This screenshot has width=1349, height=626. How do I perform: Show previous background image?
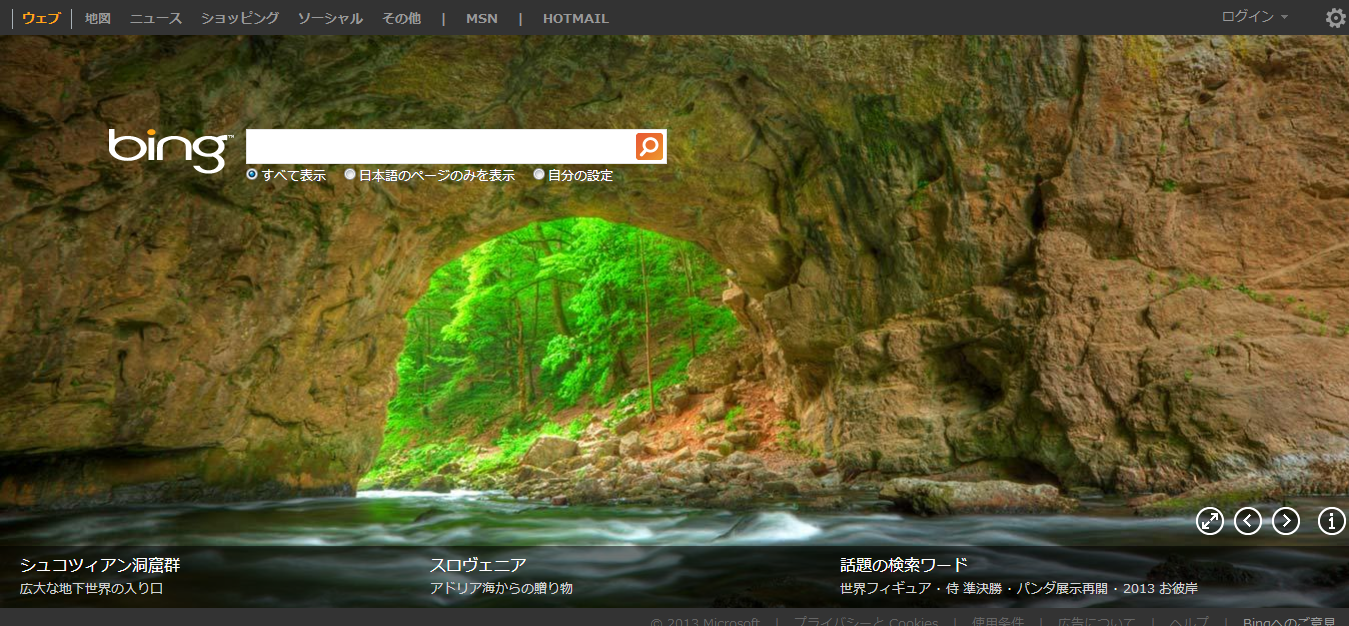click(x=1248, y=521)
